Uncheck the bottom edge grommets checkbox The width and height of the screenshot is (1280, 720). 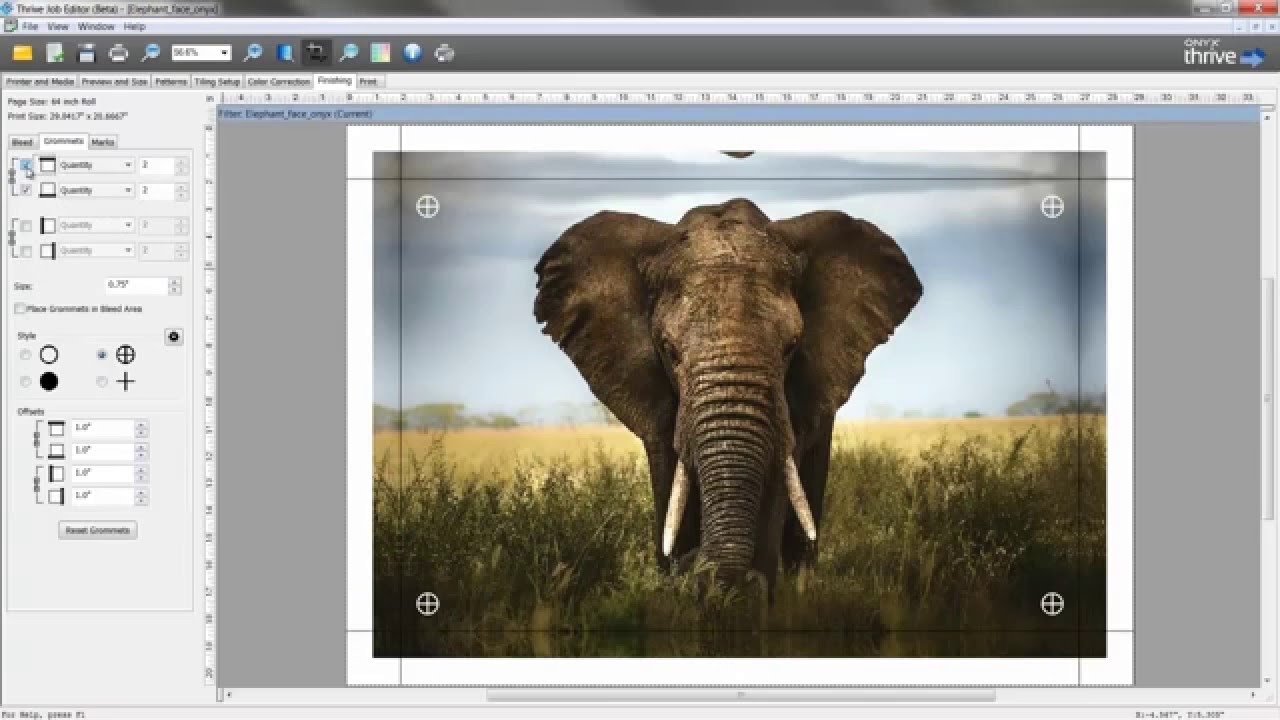pyautogui.click(x=26, y=190)
